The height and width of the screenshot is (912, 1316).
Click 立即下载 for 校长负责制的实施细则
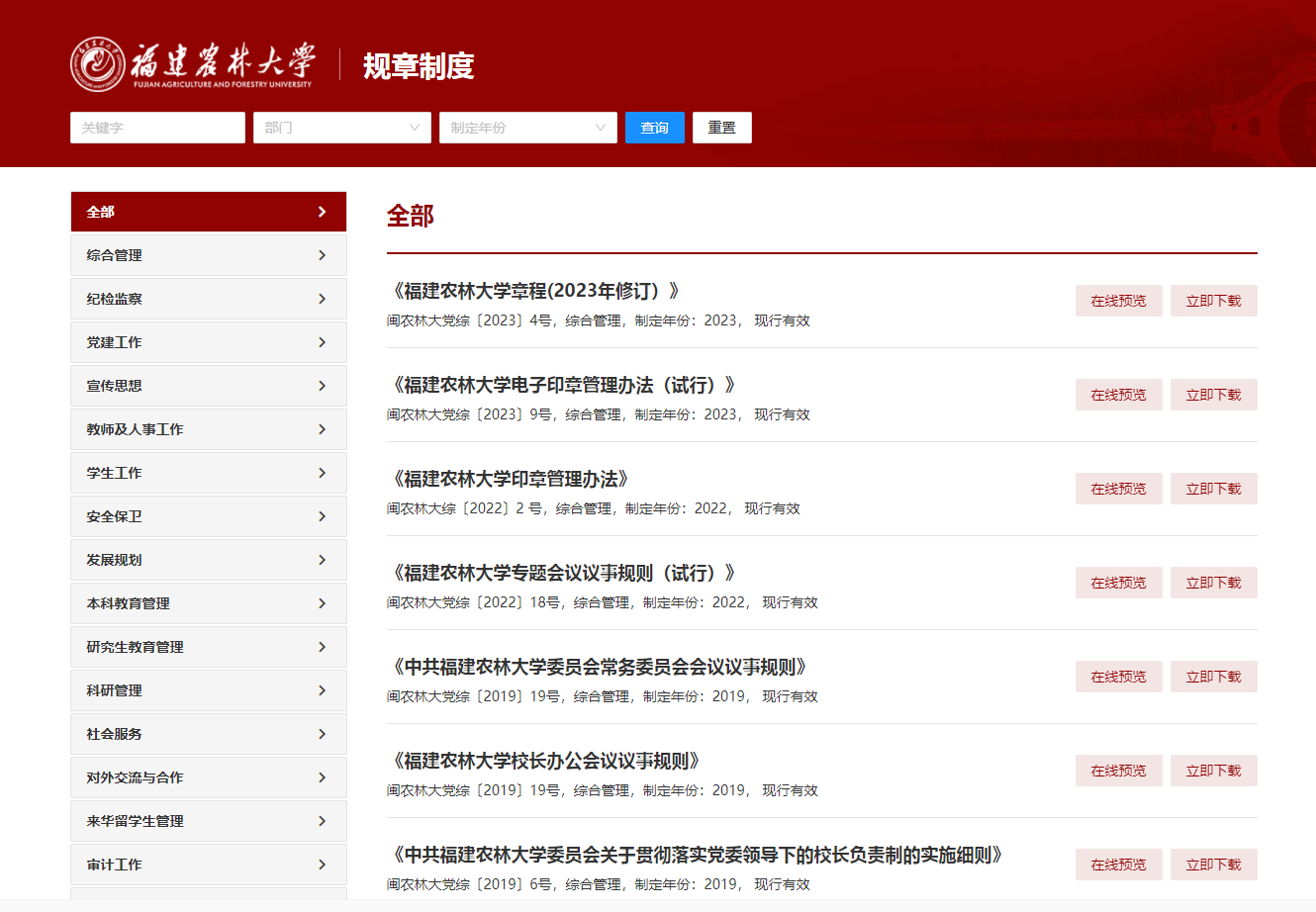(1214, 865)
